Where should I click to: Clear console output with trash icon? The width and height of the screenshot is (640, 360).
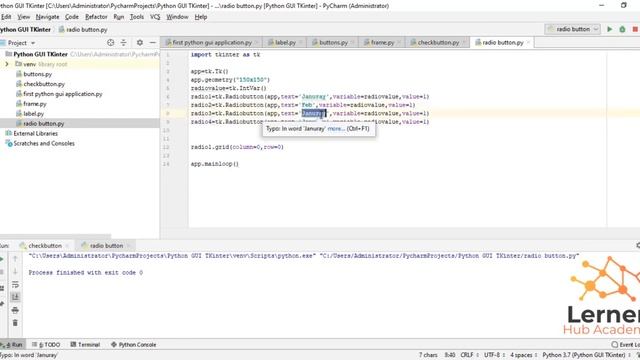pos(15,323)
